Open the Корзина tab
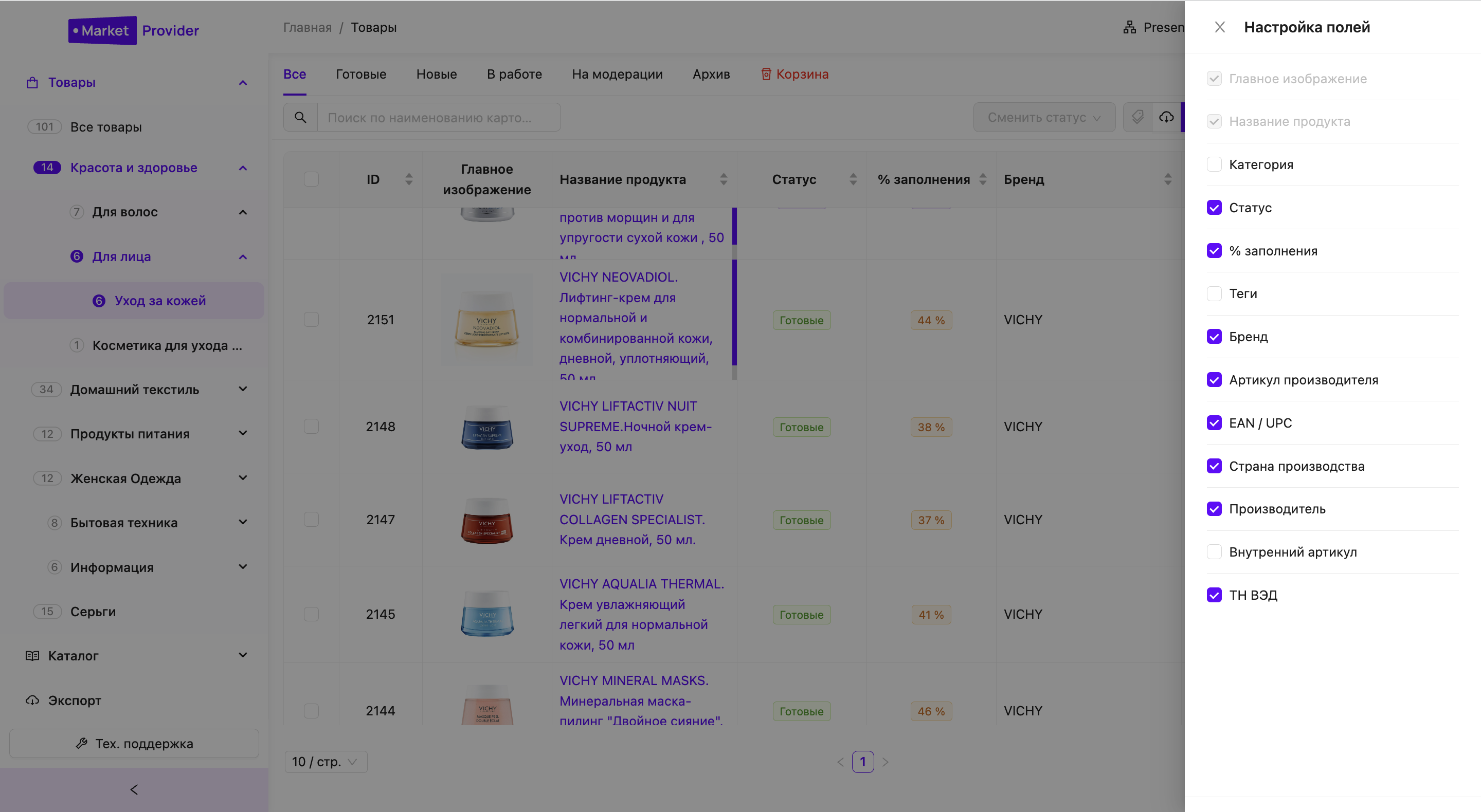The width and height of the screenshot is (1481, 812). pos(795,74)
